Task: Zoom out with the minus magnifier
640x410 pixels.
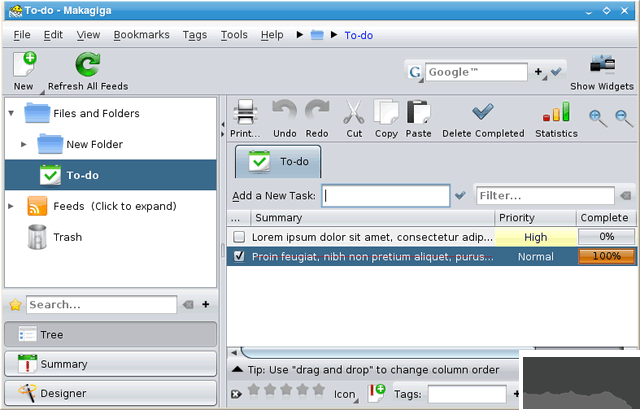Action: [624, 118]
